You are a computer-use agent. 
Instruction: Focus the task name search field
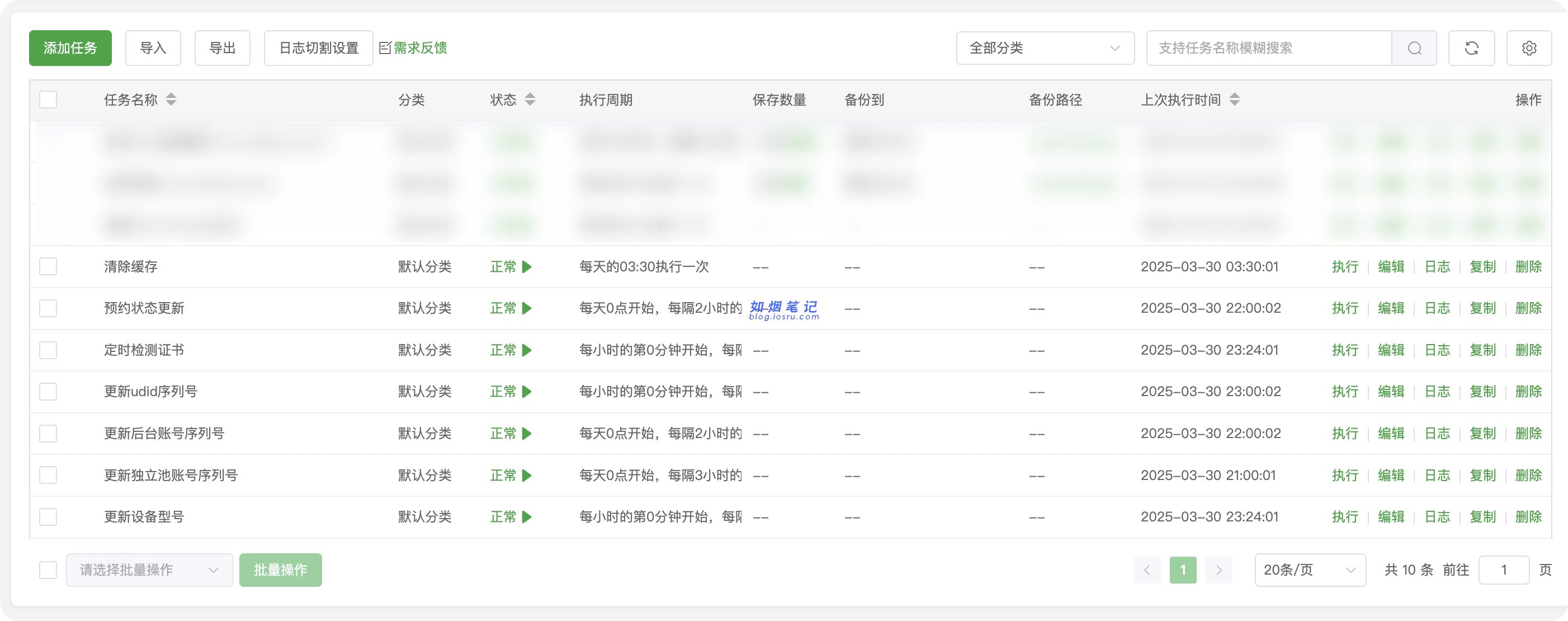click(x=1268, y=48)
